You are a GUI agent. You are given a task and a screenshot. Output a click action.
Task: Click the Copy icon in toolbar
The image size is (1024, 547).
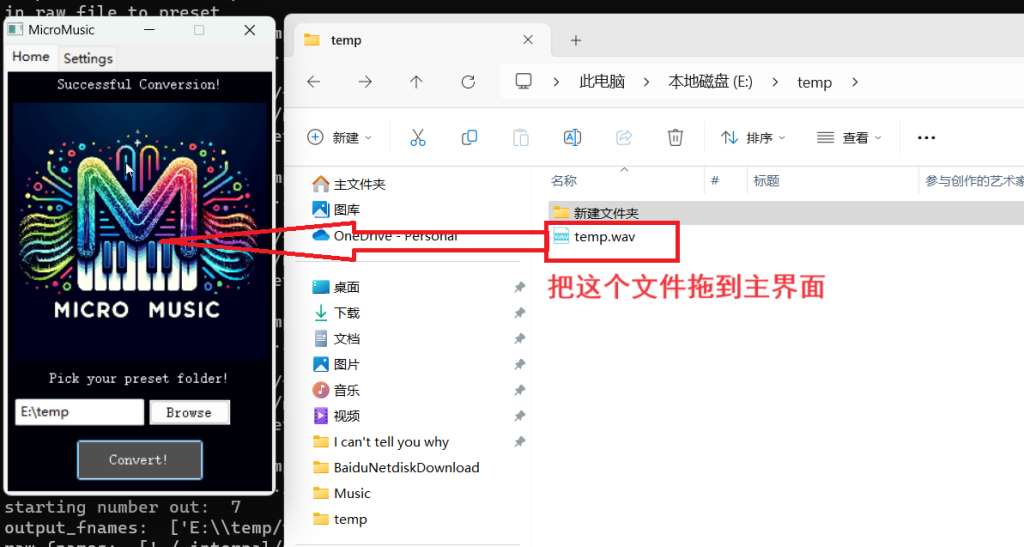(x=470, y=138)
